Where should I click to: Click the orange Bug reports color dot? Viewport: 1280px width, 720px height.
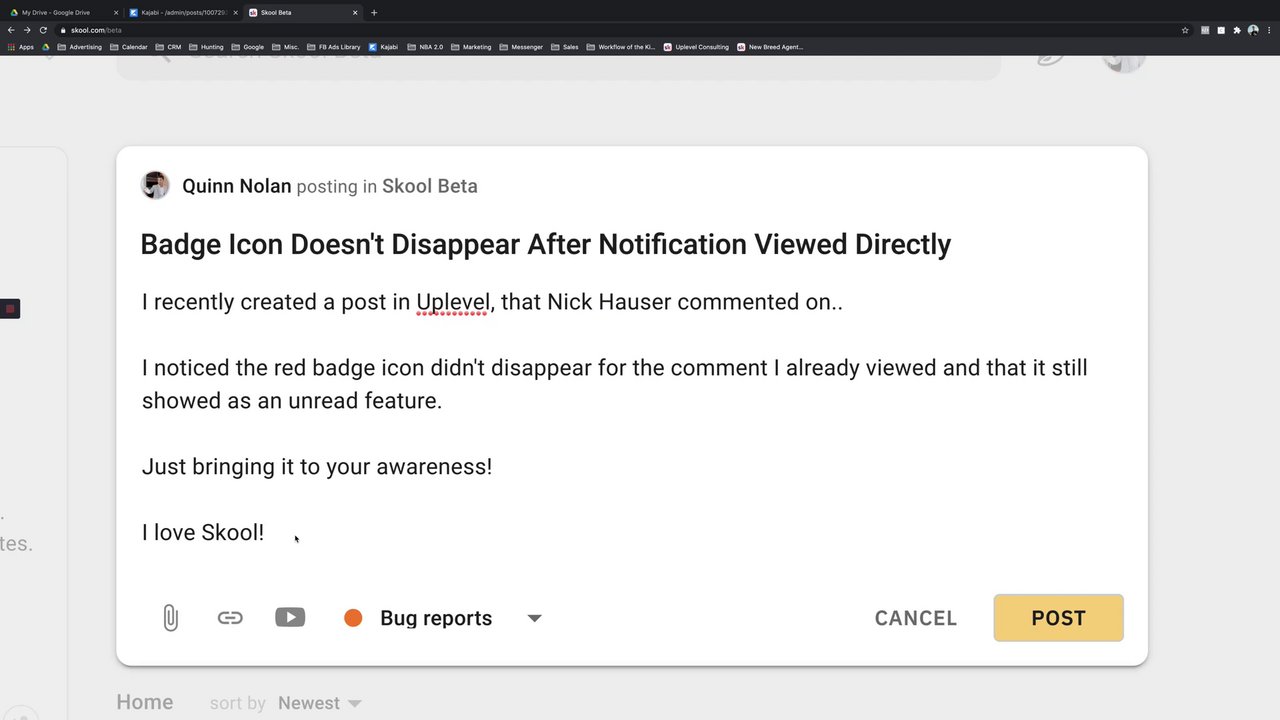353,618
